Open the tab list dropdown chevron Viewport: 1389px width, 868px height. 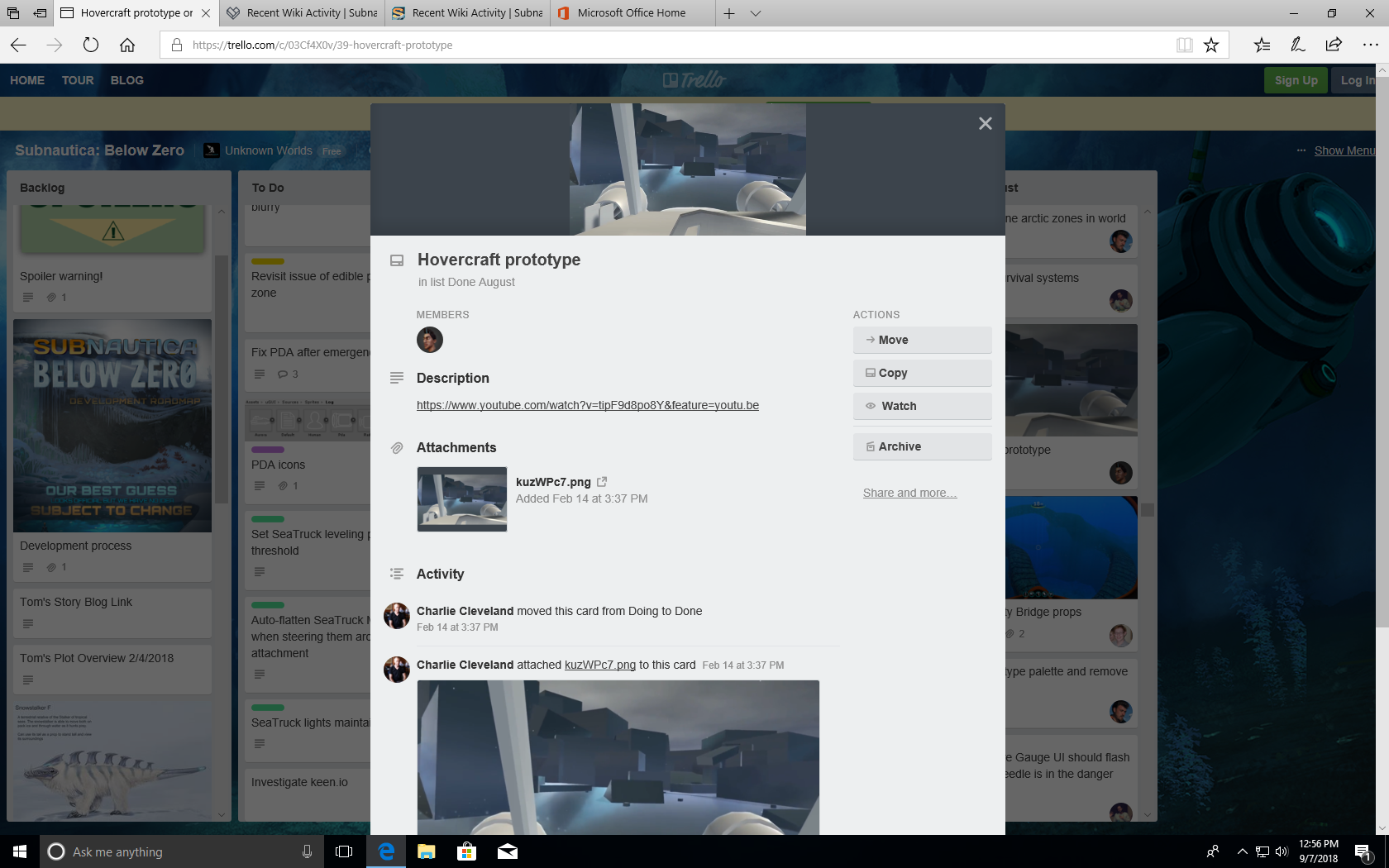click(756, 13)
